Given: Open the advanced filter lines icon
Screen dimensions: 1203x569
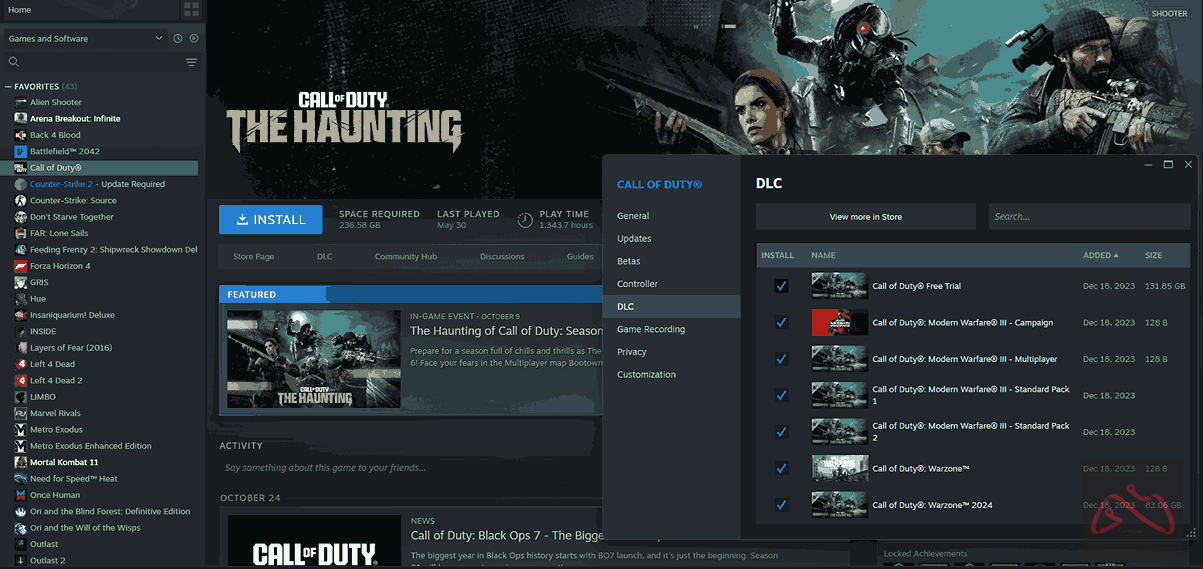Looking at the screenshot, I should (x=191, y=62).
